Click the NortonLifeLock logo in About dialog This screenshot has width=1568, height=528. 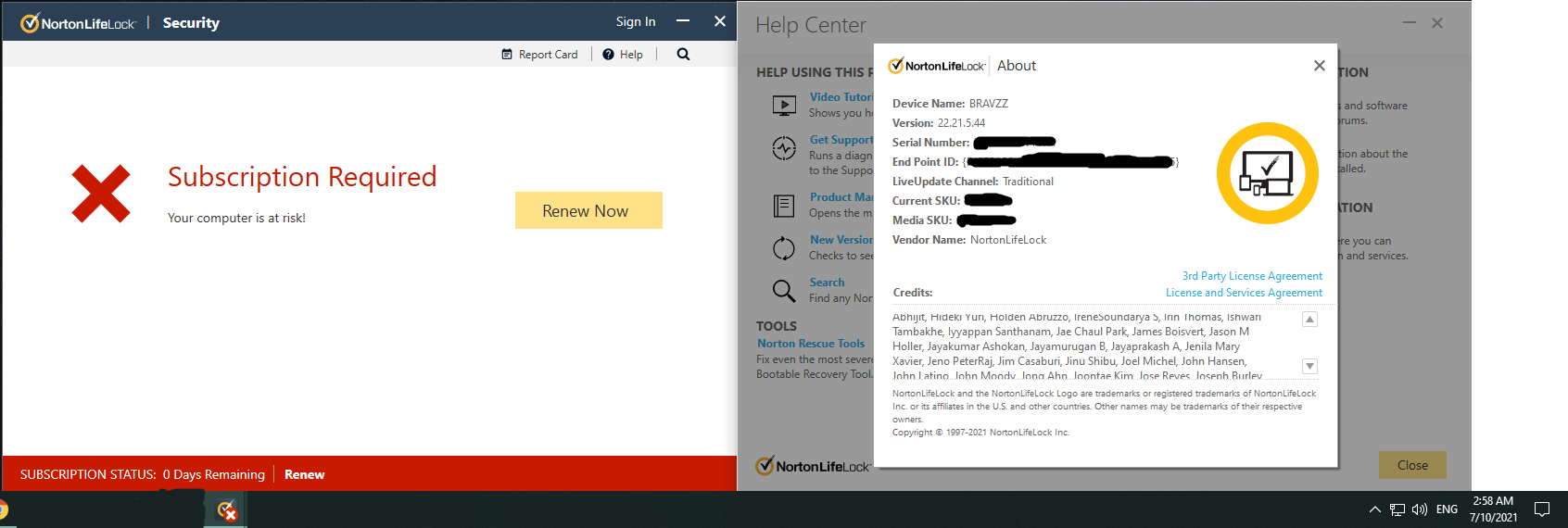point(937,66)
